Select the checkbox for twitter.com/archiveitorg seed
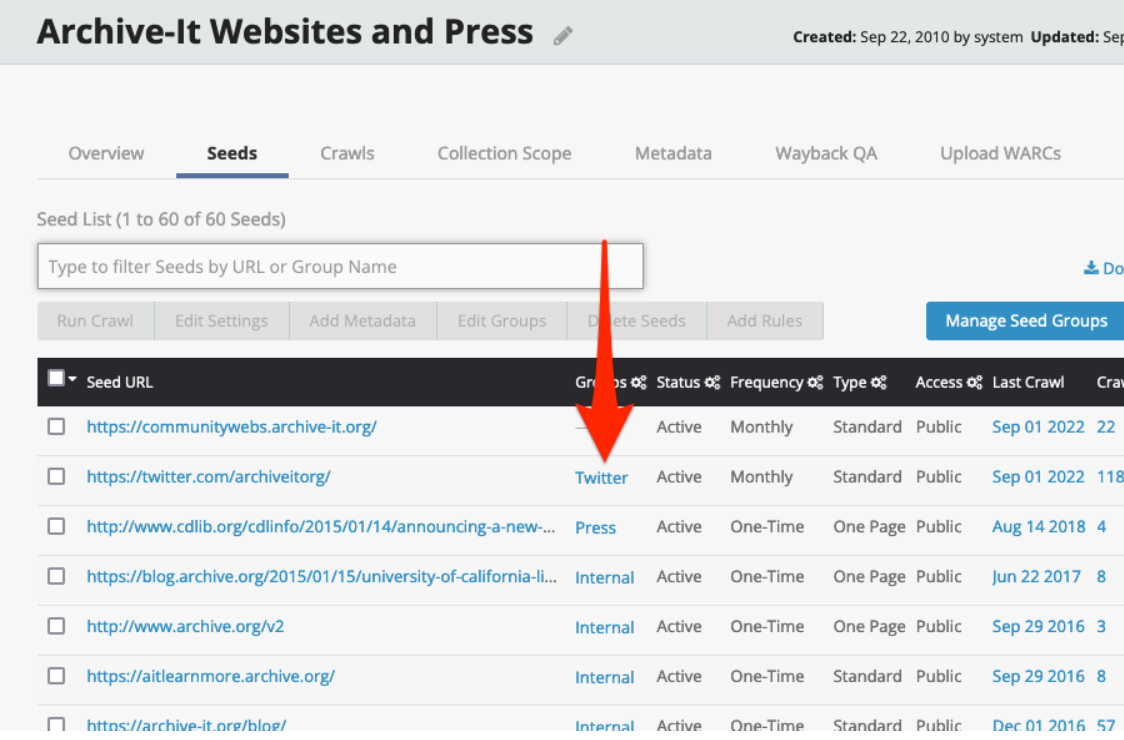Image resolution: width=1124 pixels, height=740 pixels. point(57,477)
